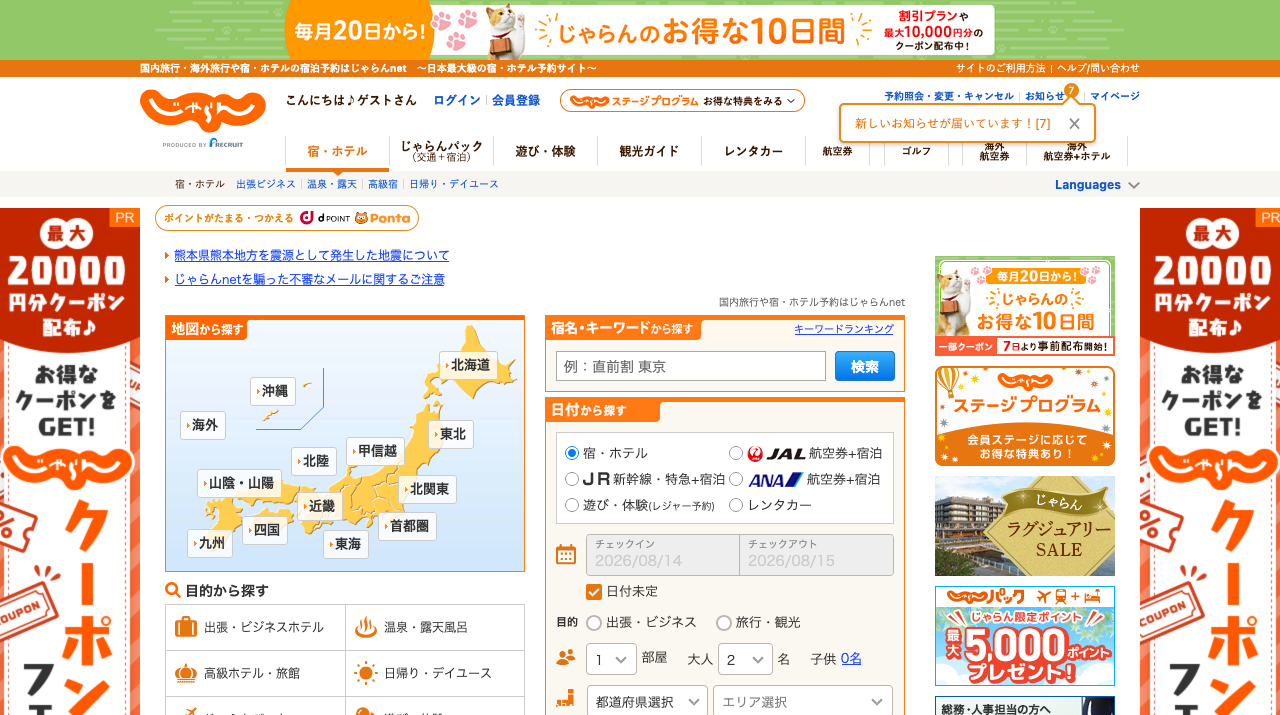Select 海外 on the map

[x=203, y=425]
